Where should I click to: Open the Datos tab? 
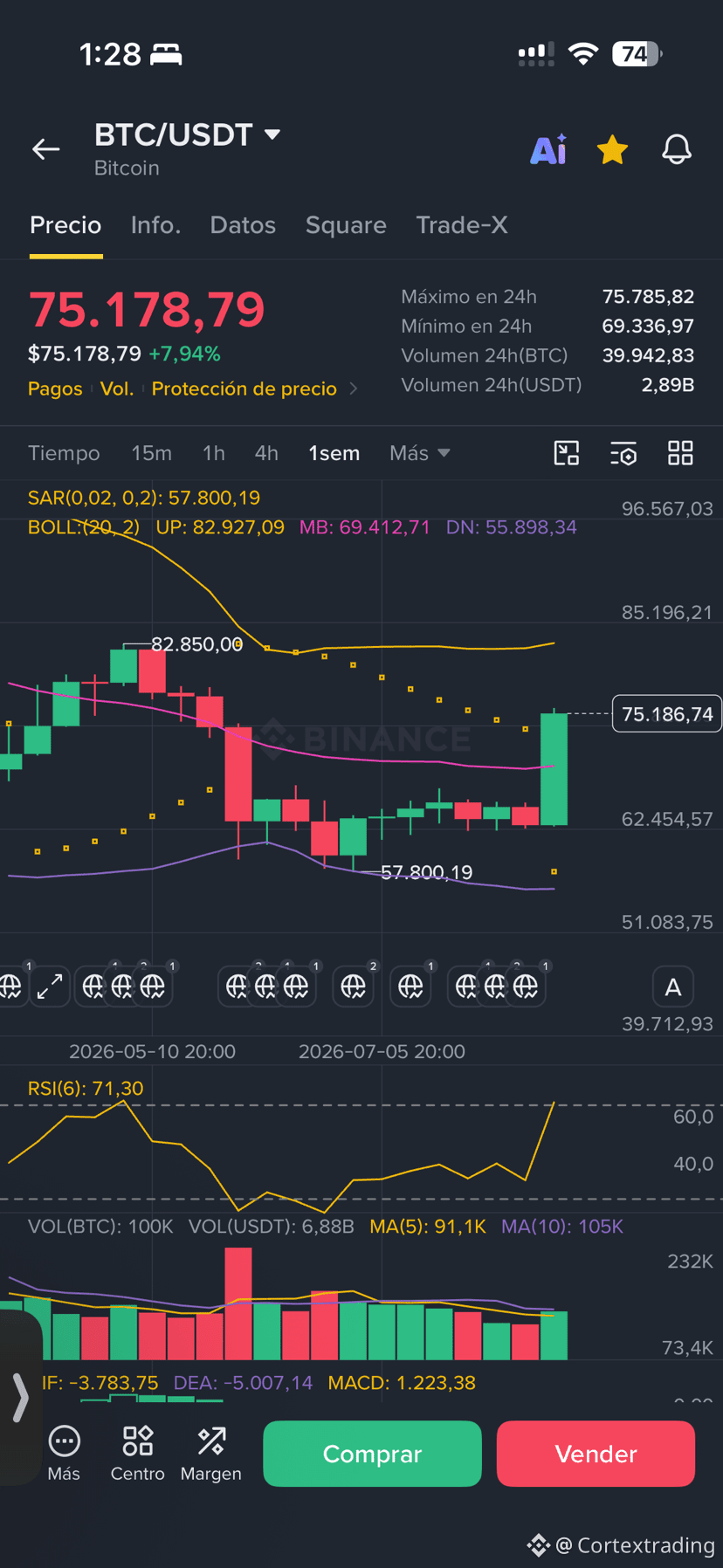(243, 225)
